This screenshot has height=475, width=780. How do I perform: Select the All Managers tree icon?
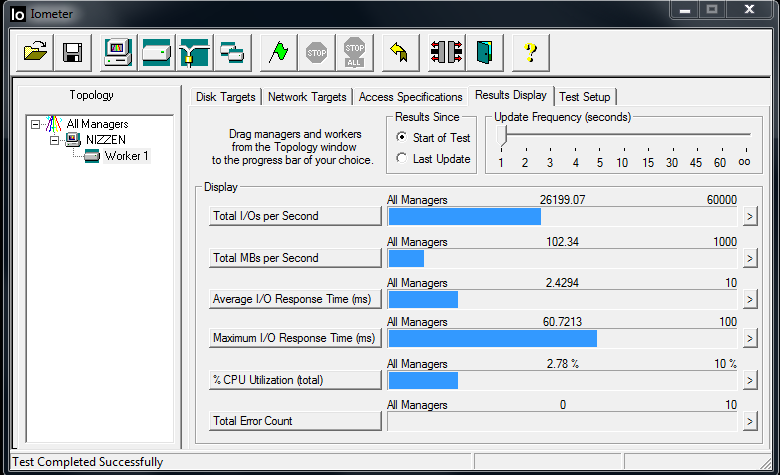53,124
